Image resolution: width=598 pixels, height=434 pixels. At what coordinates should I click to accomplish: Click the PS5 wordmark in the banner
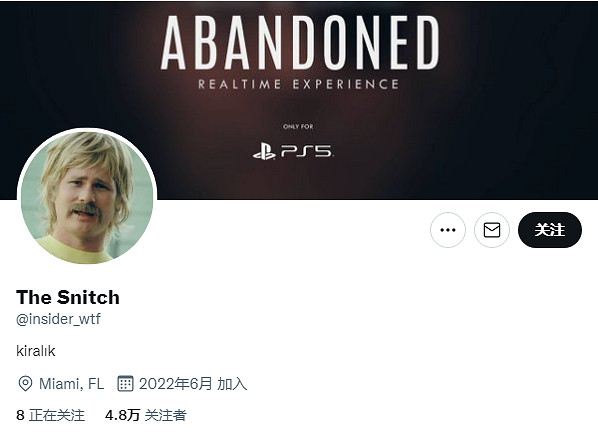pos(307,151)
